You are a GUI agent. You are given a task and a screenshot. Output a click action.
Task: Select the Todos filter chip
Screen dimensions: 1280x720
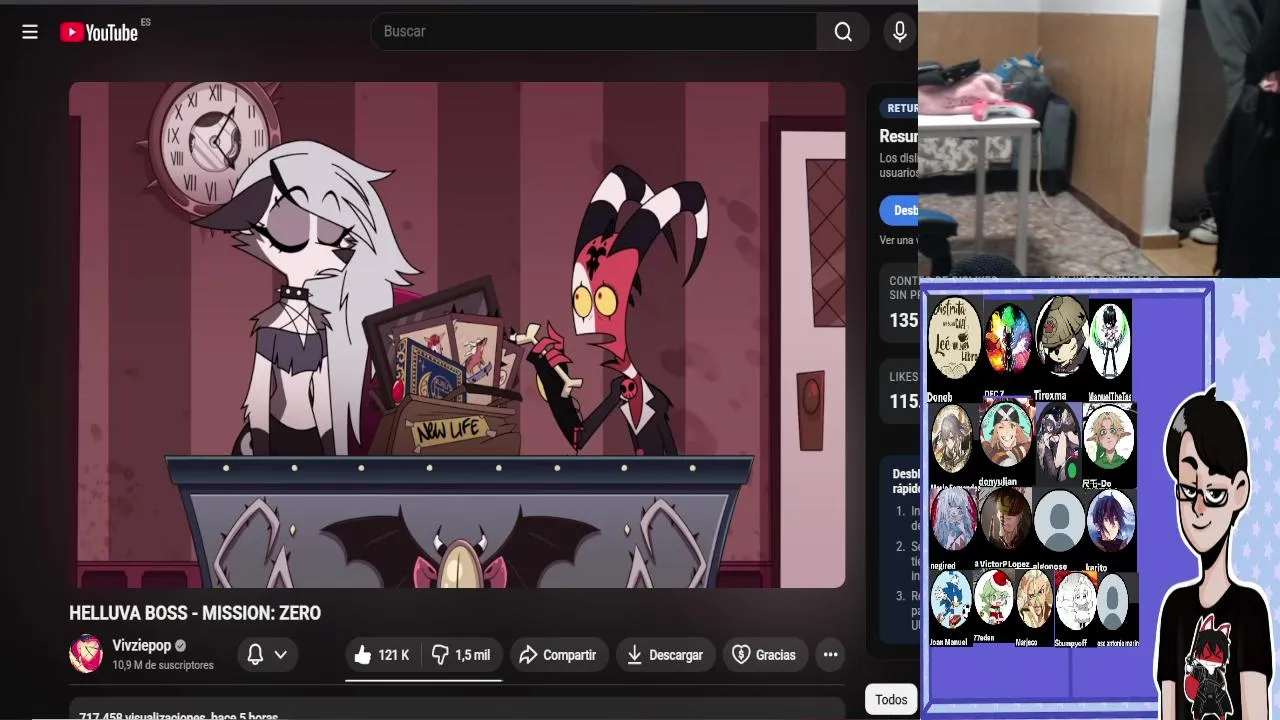point(891,700)
